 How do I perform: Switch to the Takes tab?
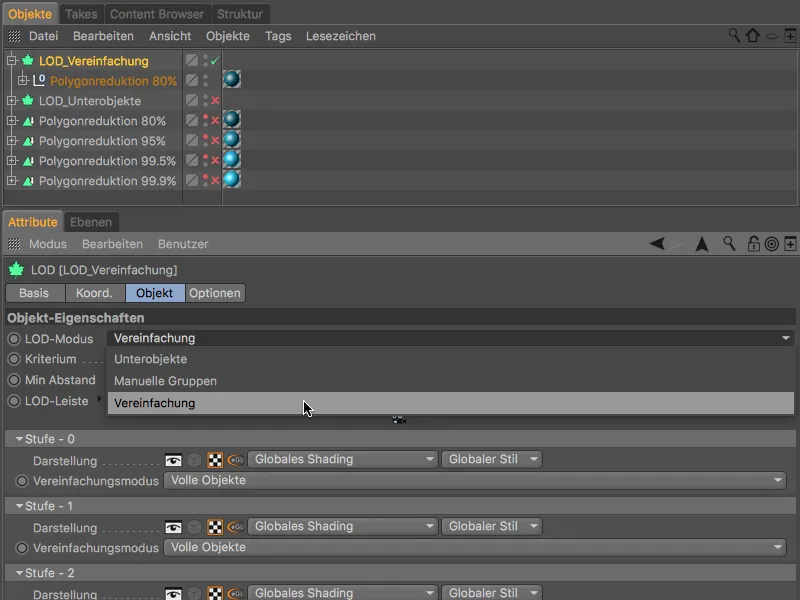point(81,14)
